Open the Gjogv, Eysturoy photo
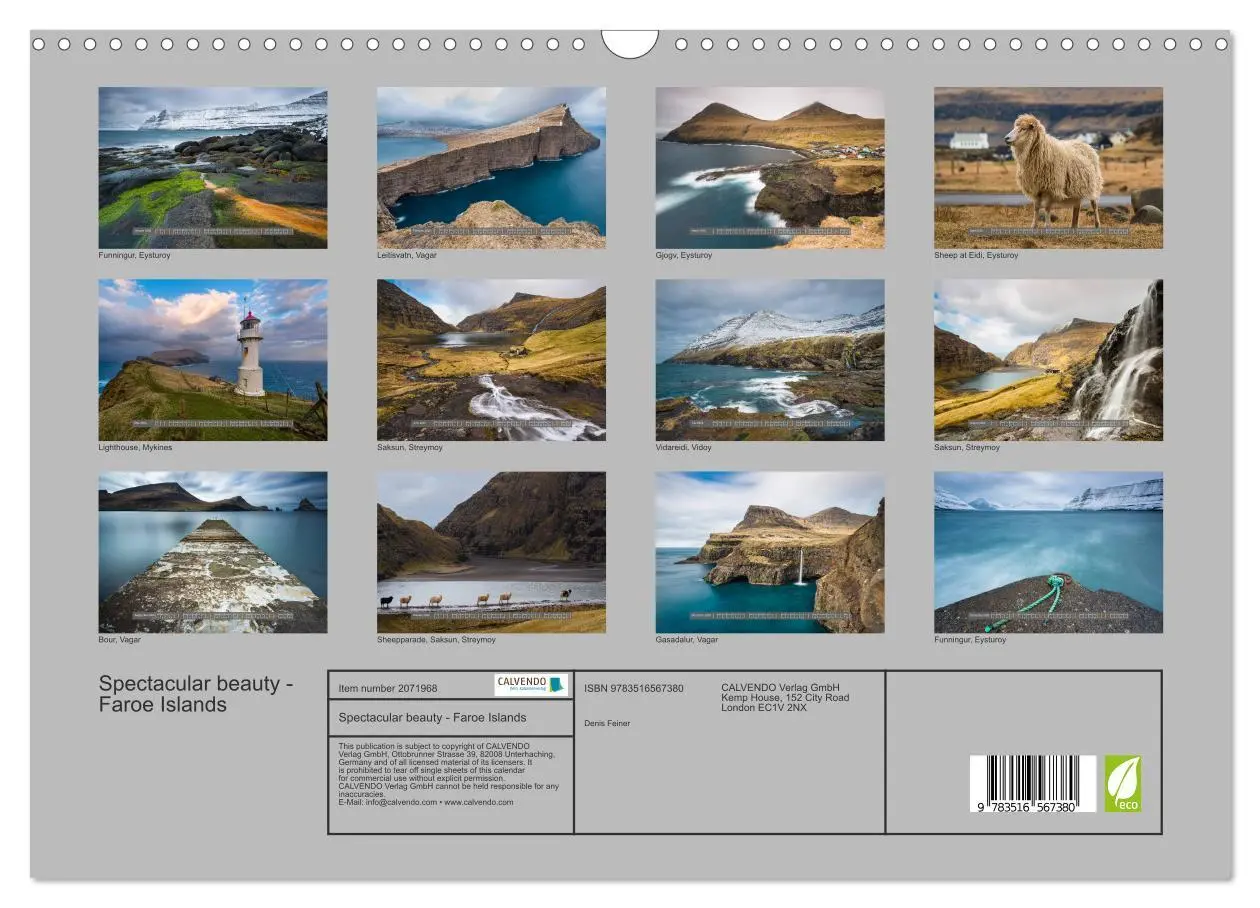 click(x=770, y=168)
